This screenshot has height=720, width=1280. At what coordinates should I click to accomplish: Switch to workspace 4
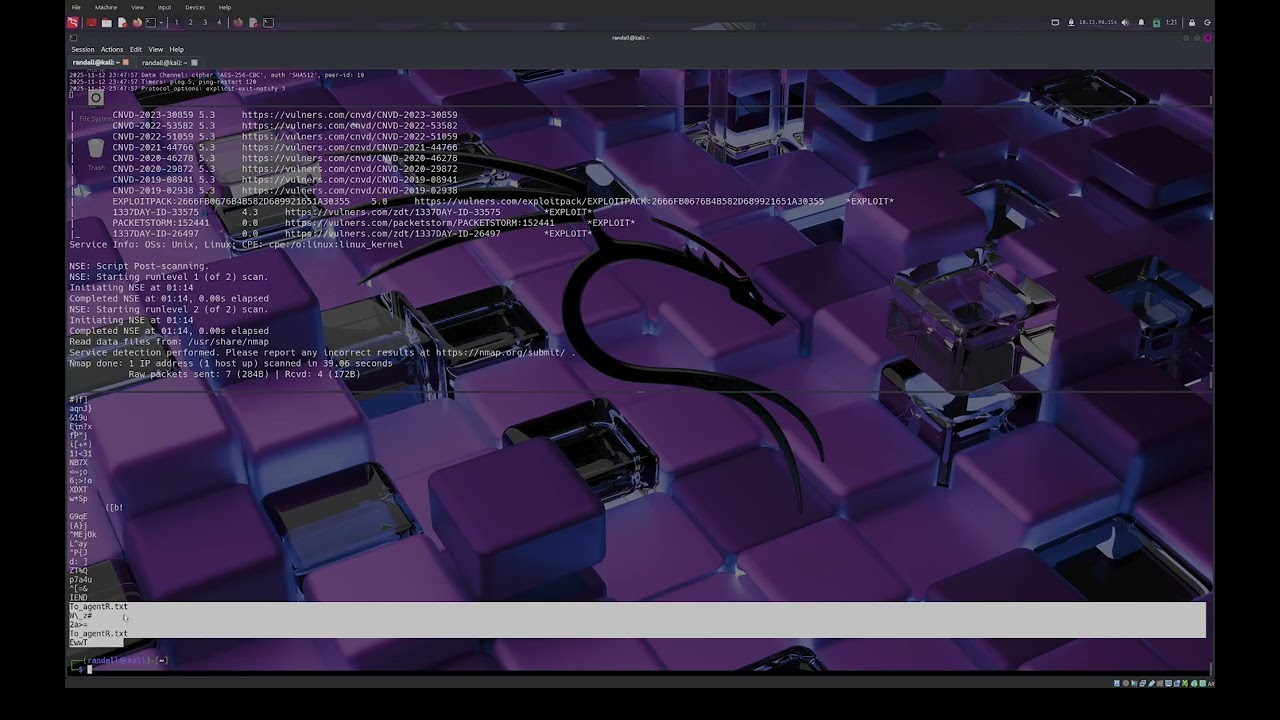tap(219, 22)
